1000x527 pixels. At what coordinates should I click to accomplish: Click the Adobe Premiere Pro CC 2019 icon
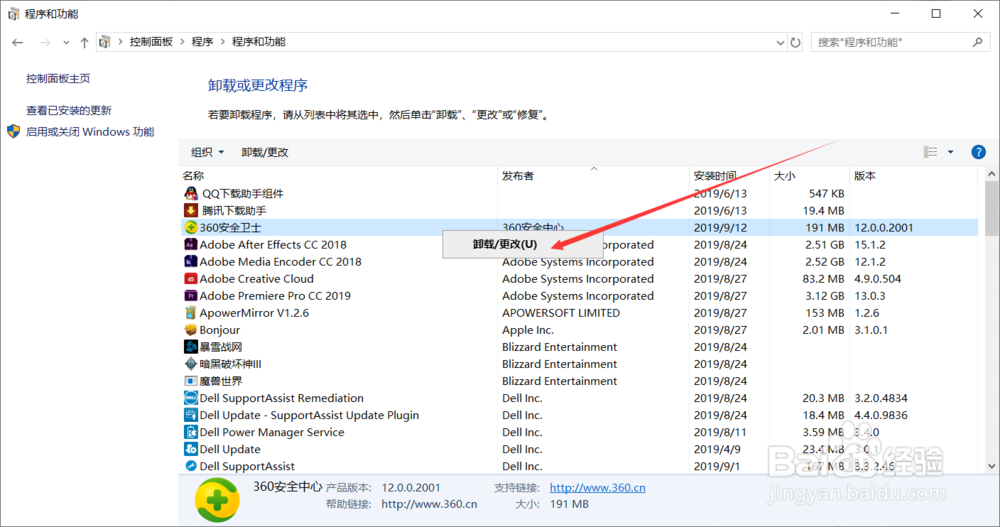(x=191, y=295)
